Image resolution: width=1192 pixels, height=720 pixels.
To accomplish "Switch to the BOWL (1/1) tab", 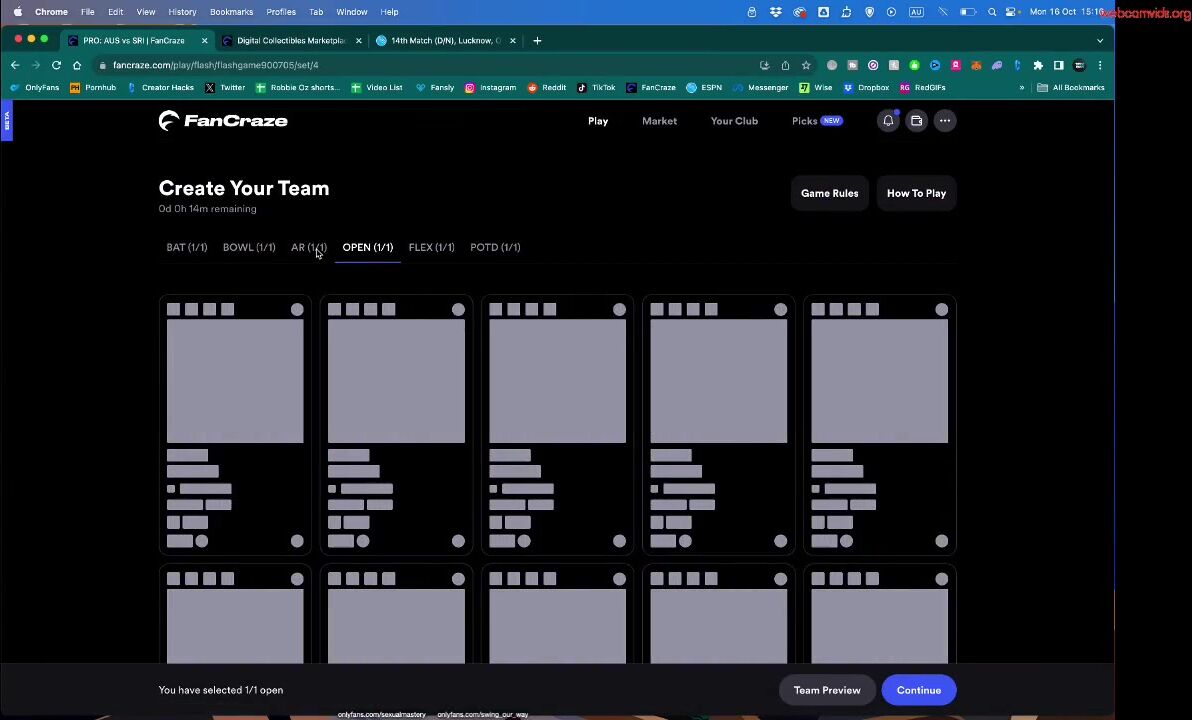I will 249,247.
